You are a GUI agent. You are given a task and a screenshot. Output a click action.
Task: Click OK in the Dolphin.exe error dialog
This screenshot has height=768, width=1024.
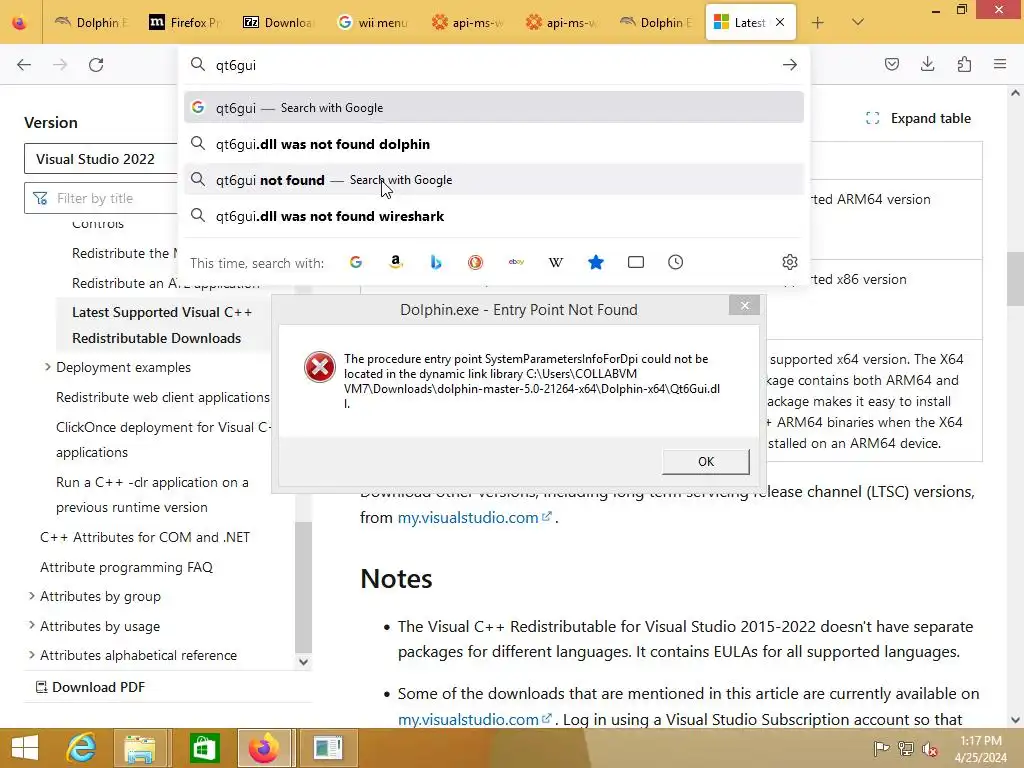click(x=706, y=461)
